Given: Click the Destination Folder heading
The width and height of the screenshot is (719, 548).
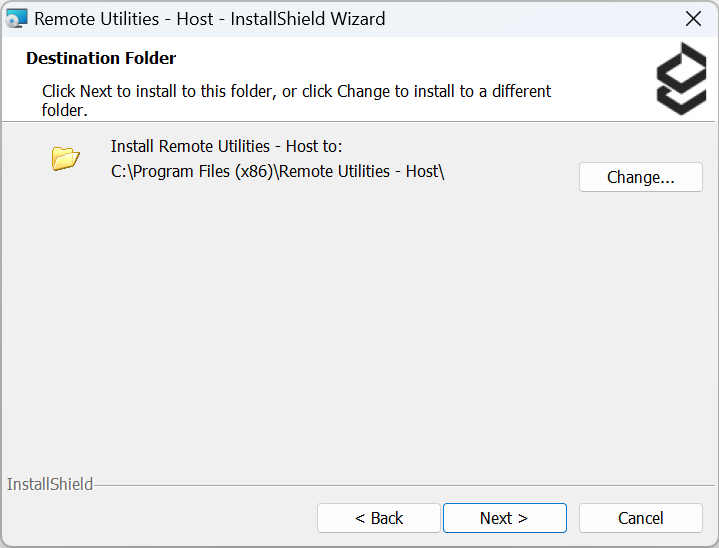Looking at the screenshot, I should click(x=101, y=58).
